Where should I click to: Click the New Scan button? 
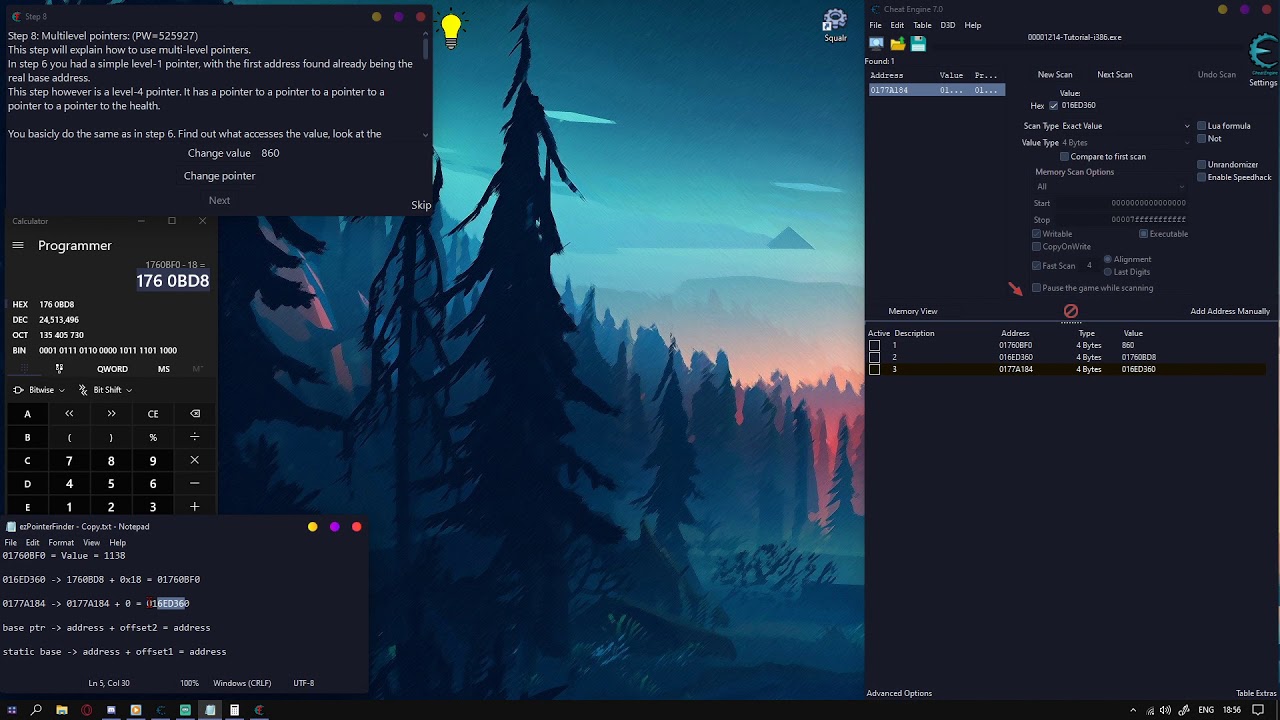click(x=1055, y=75)
